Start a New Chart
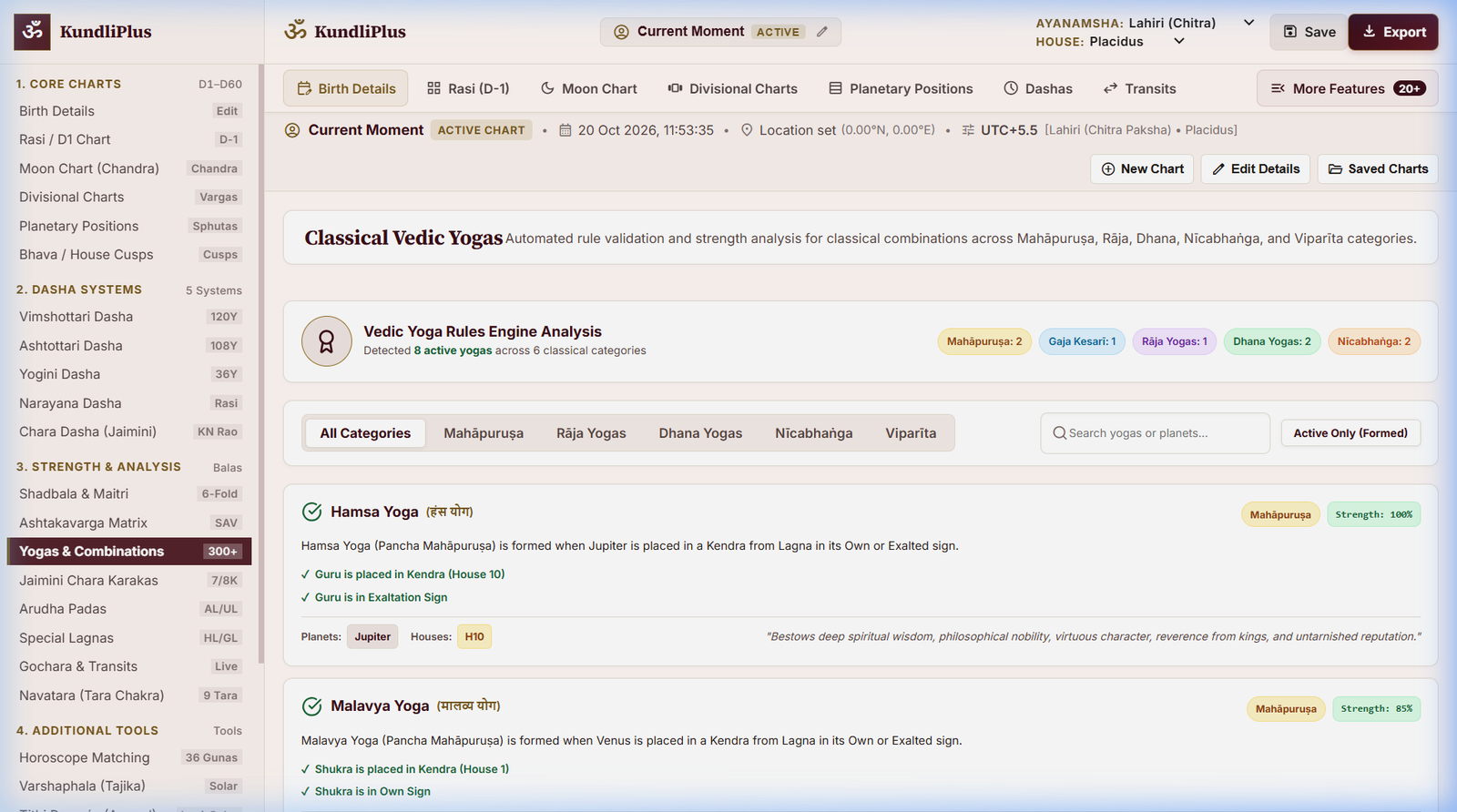Image resolution: width=1457 pixels, height=812 pixels. (1142, 169)
